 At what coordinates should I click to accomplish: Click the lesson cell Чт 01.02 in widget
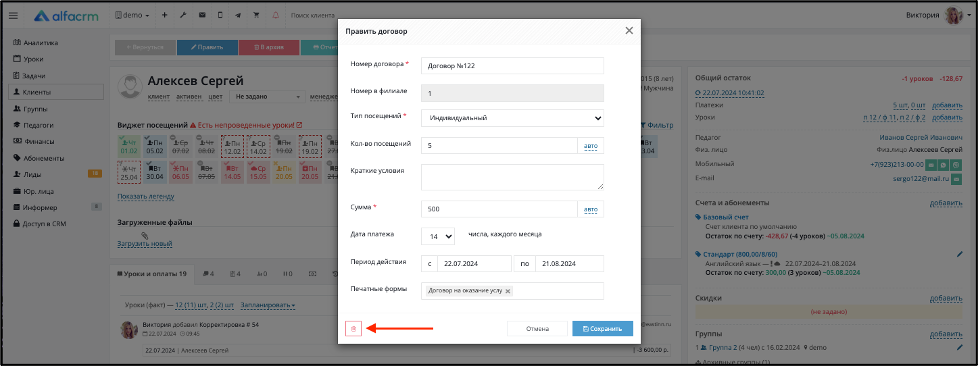pos(128,146)
